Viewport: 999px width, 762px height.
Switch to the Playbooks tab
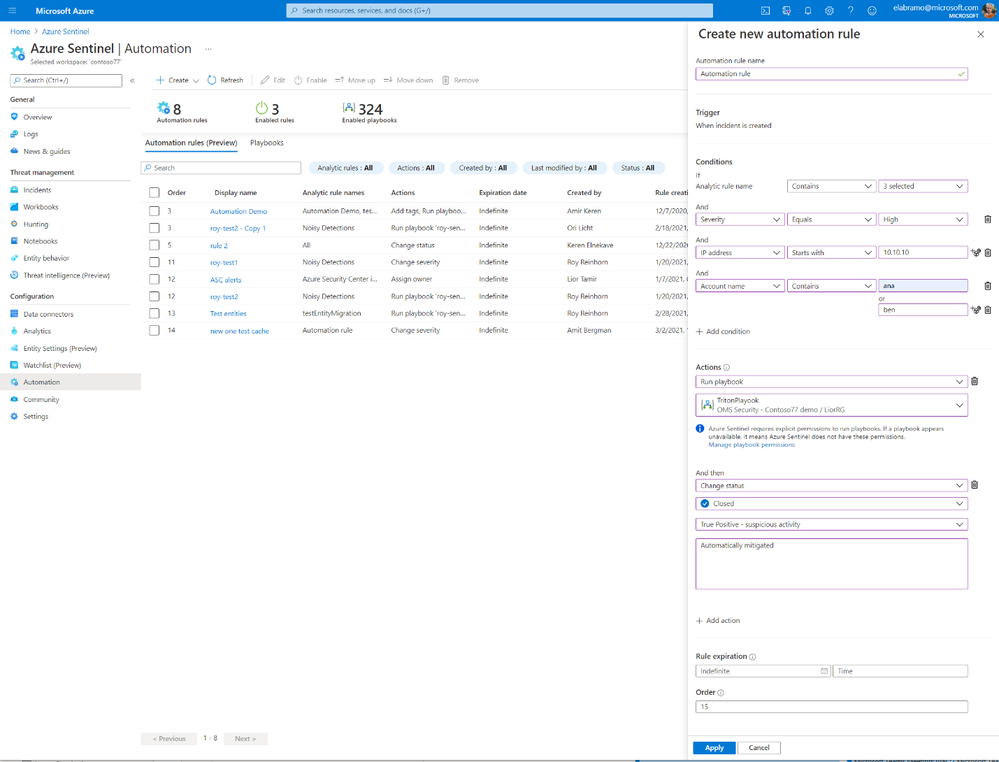tap(267, 143)
